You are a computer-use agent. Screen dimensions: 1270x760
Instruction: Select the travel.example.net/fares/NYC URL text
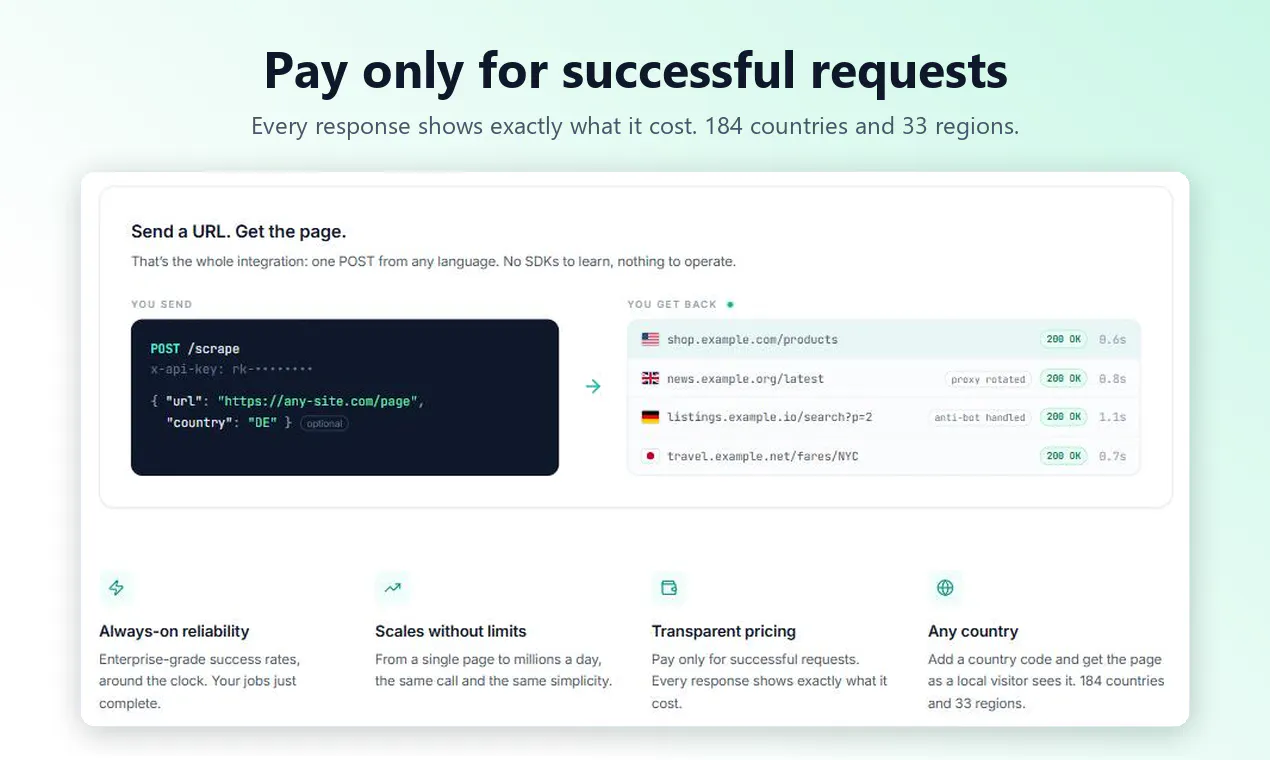point(762,457)
